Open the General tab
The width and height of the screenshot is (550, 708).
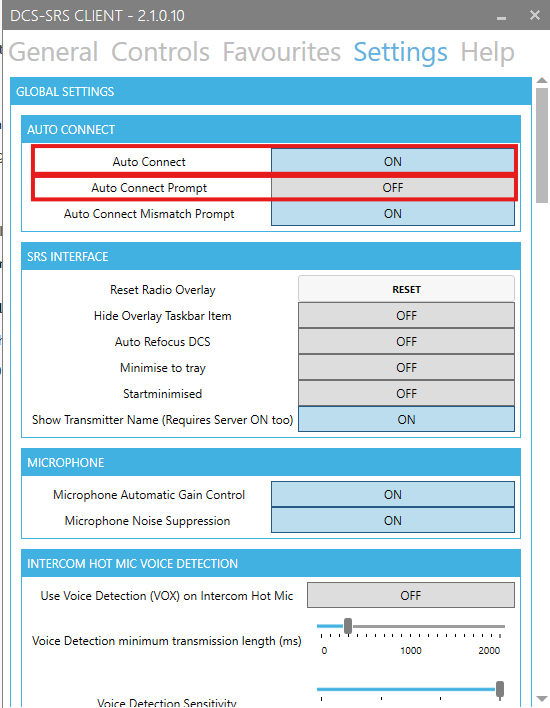pos(53,51)
